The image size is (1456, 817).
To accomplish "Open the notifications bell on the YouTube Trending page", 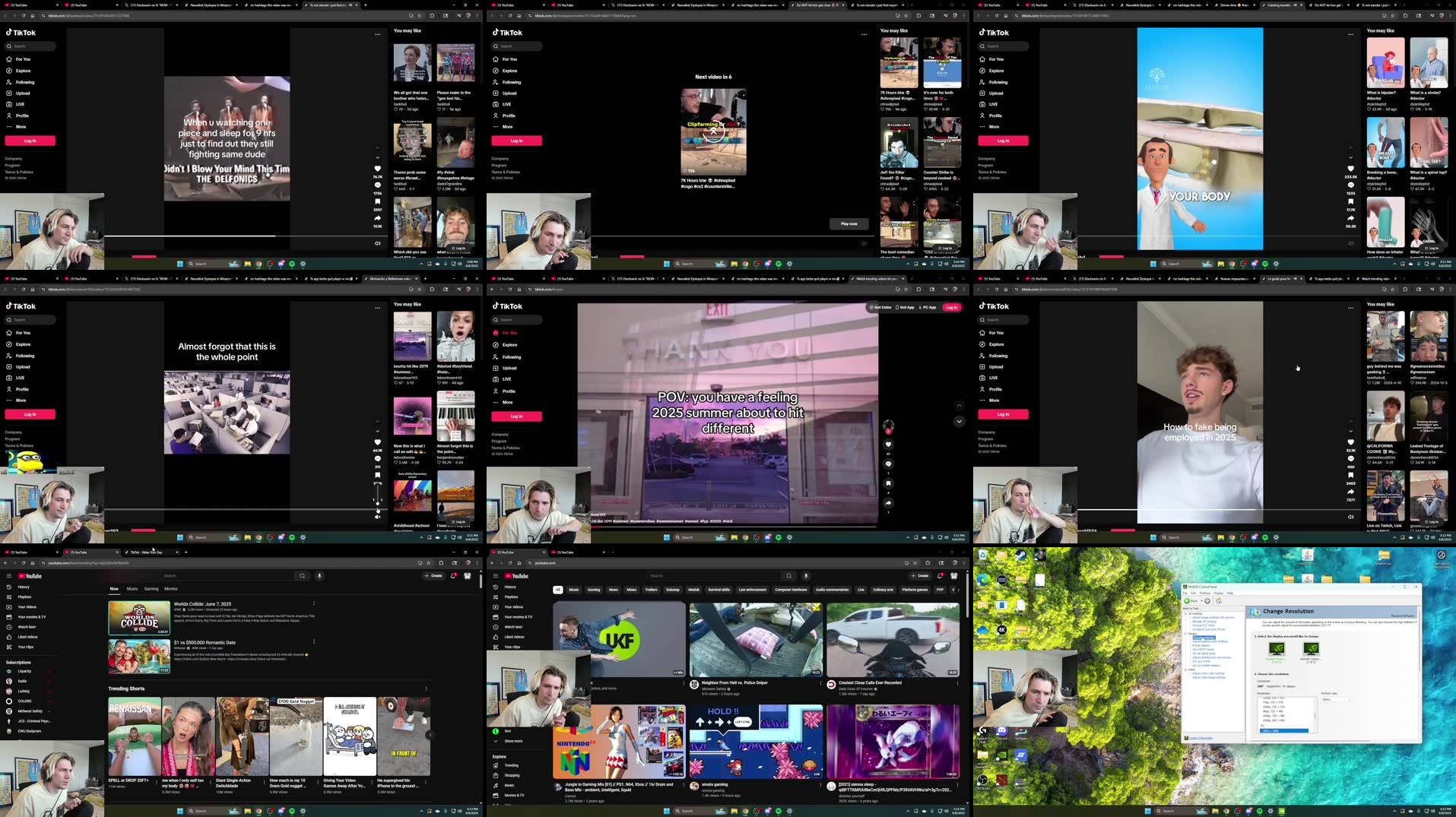I will pyautogui.click(x=454, y=575).
